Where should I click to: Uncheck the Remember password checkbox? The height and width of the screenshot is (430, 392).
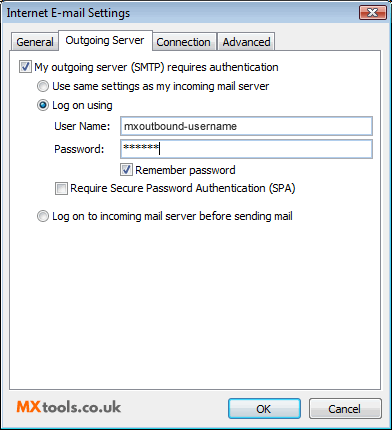126,170
